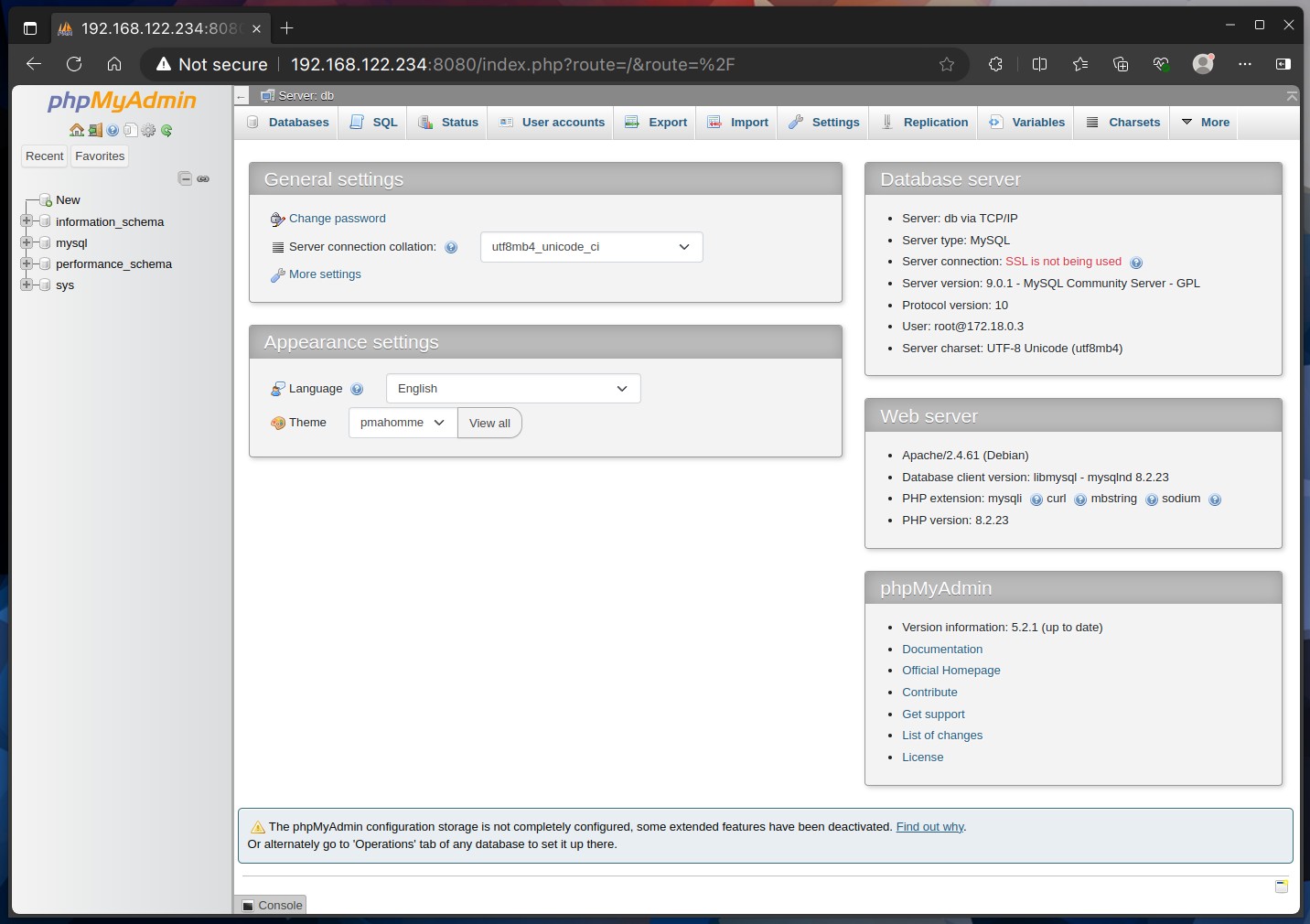Open the pmahomme Theme dropdown
This screenshot has width=1310, height=924.
point(403,423)
